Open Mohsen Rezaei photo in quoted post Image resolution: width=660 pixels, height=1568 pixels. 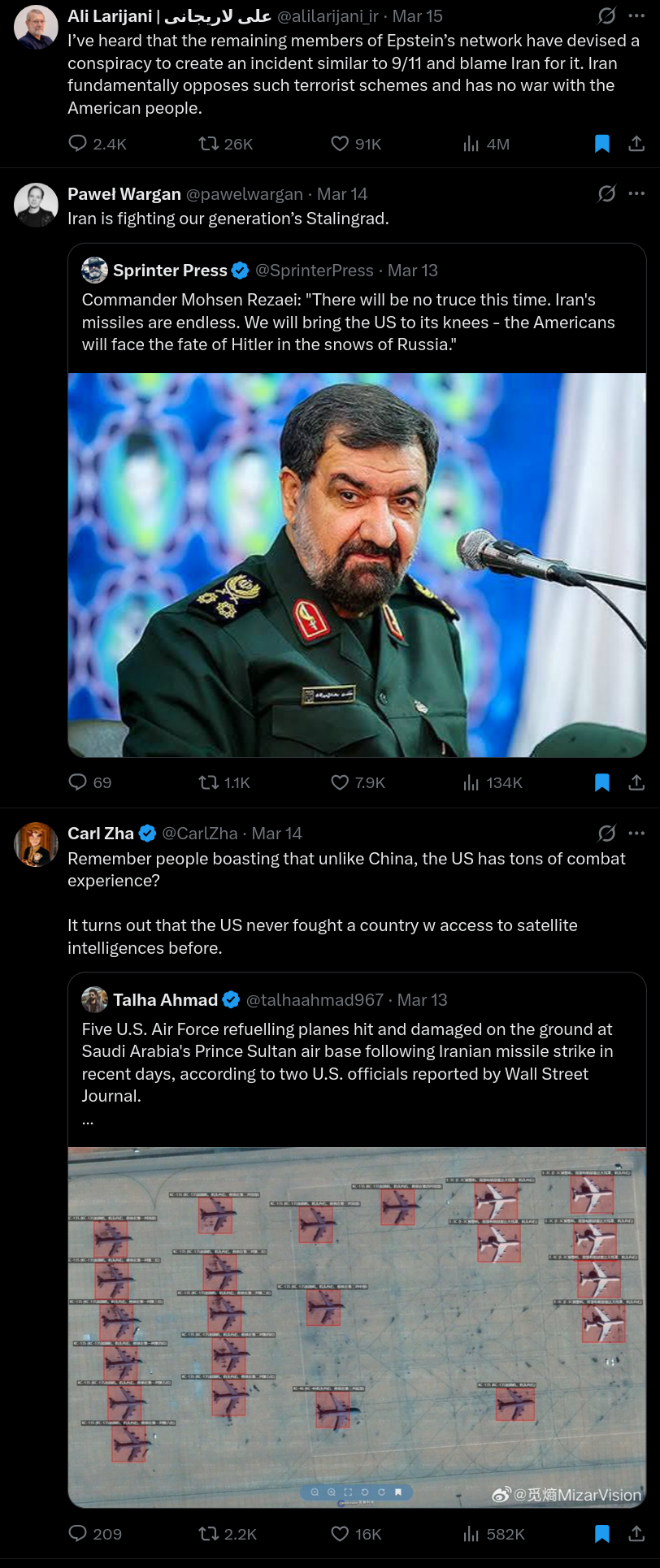tap(357, 565)
